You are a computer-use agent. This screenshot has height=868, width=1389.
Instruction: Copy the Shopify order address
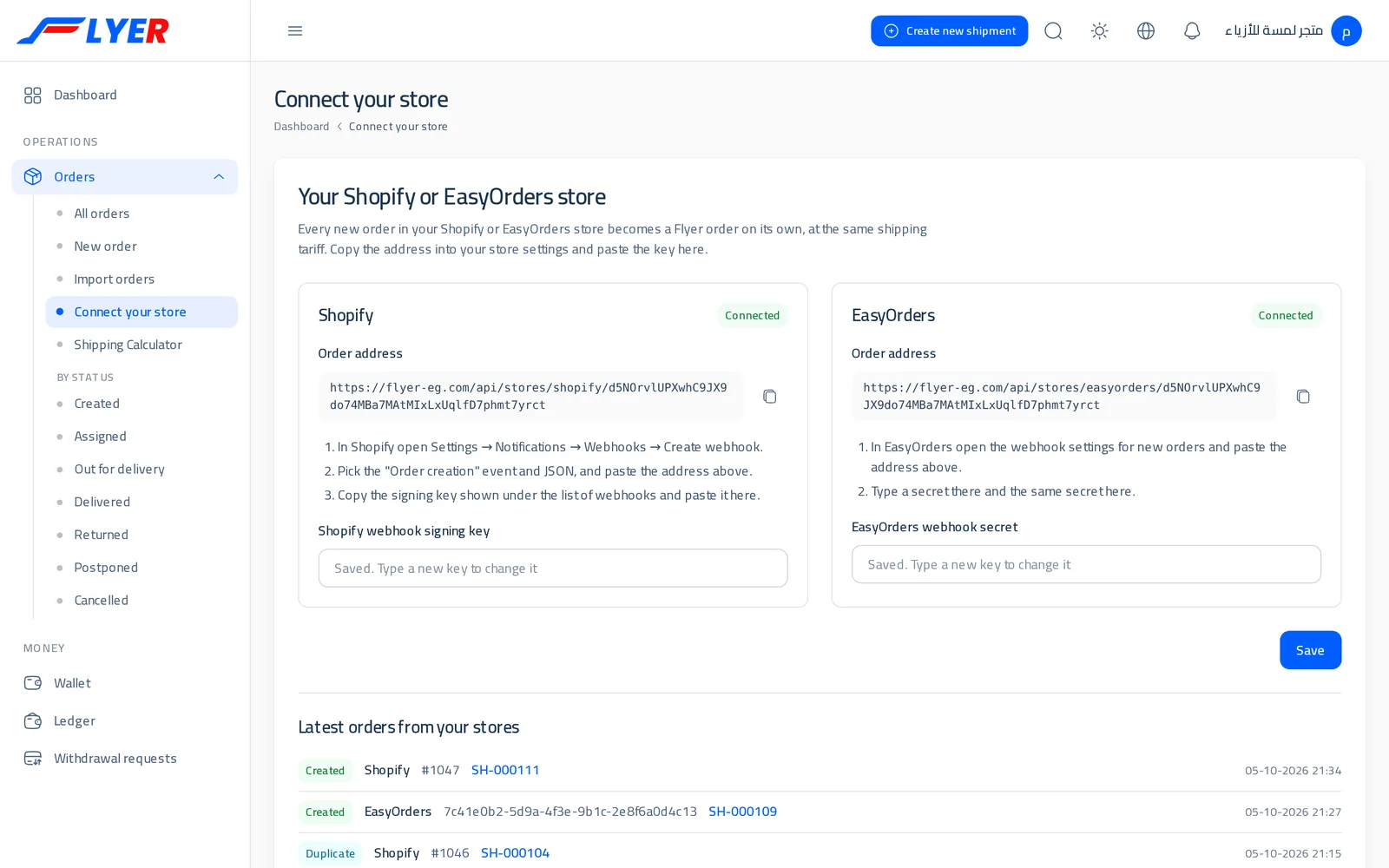click(769, 397)
